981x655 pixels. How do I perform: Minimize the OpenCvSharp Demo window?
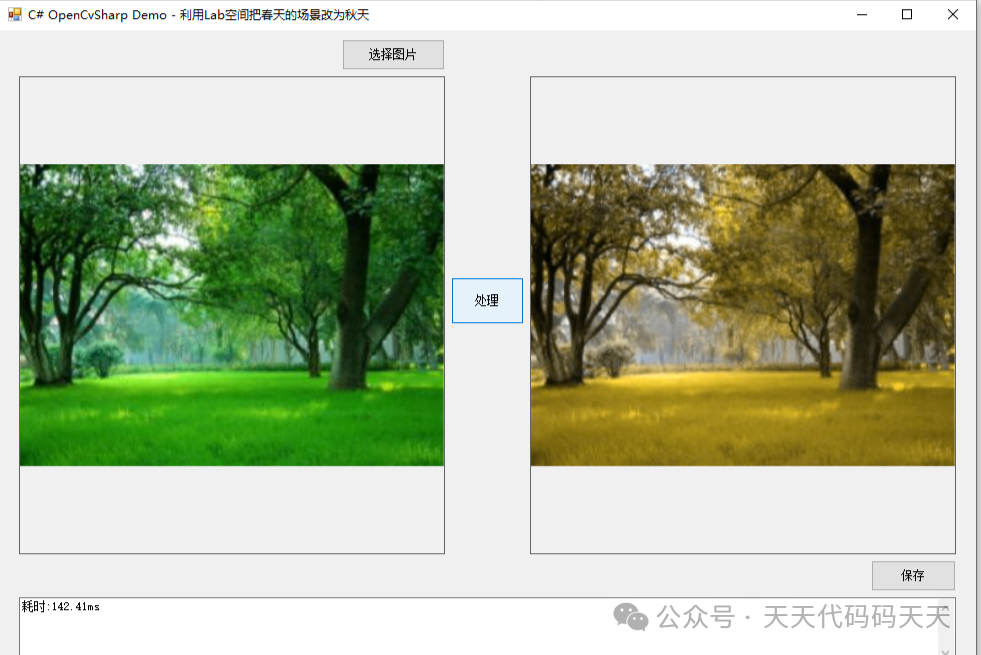click(x=862, y=14)
